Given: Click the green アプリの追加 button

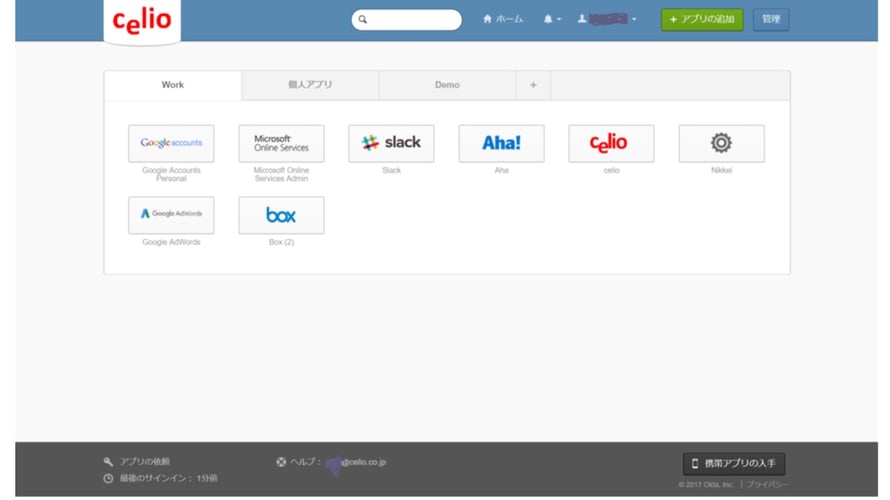Looking at the screenshot, I should pyautogui.click(x=702, y=19).
